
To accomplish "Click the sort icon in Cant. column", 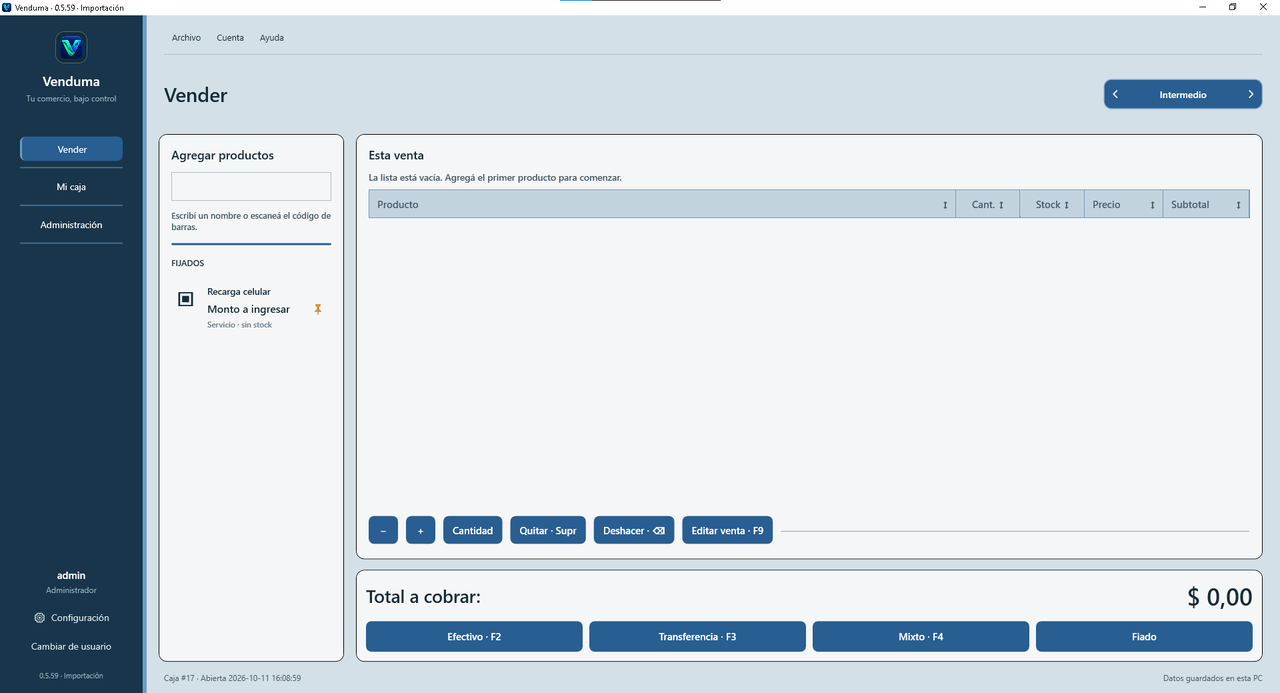I will point(1001,205).
